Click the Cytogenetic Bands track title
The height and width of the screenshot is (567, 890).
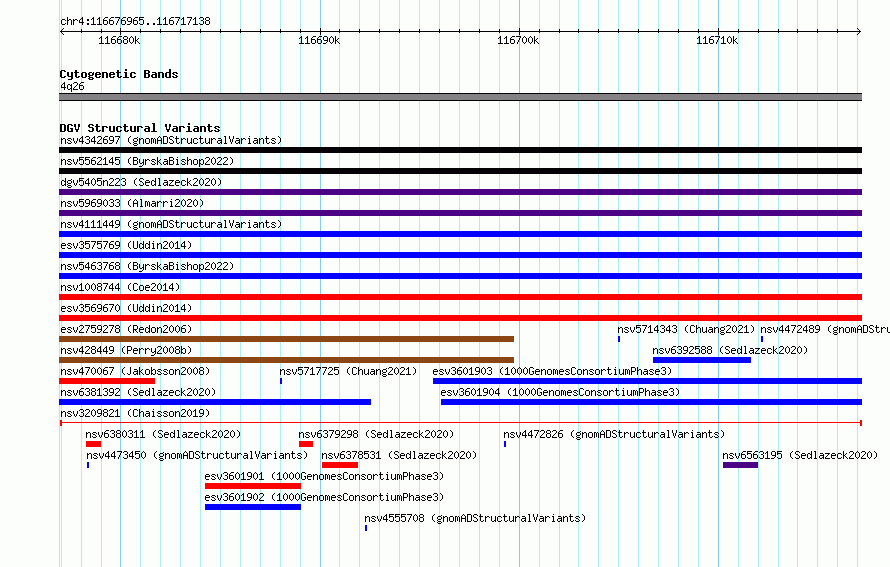pyautogui.click(x=119, y=74)
